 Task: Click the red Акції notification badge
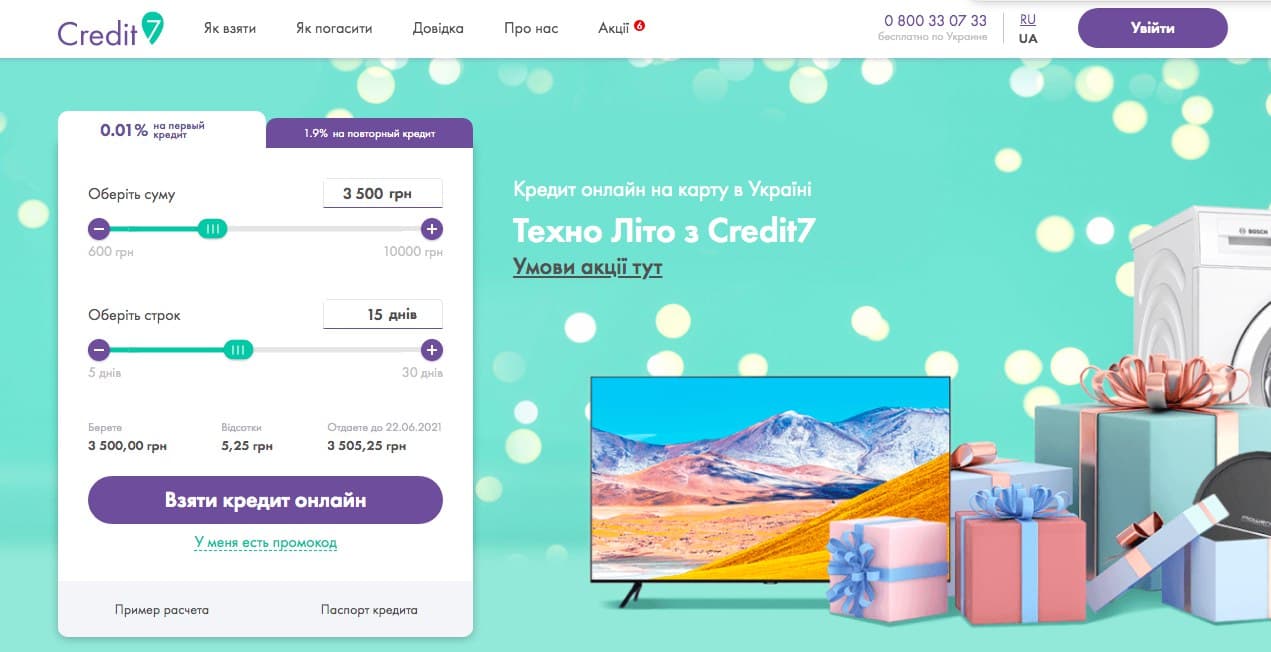click(639, 25)
